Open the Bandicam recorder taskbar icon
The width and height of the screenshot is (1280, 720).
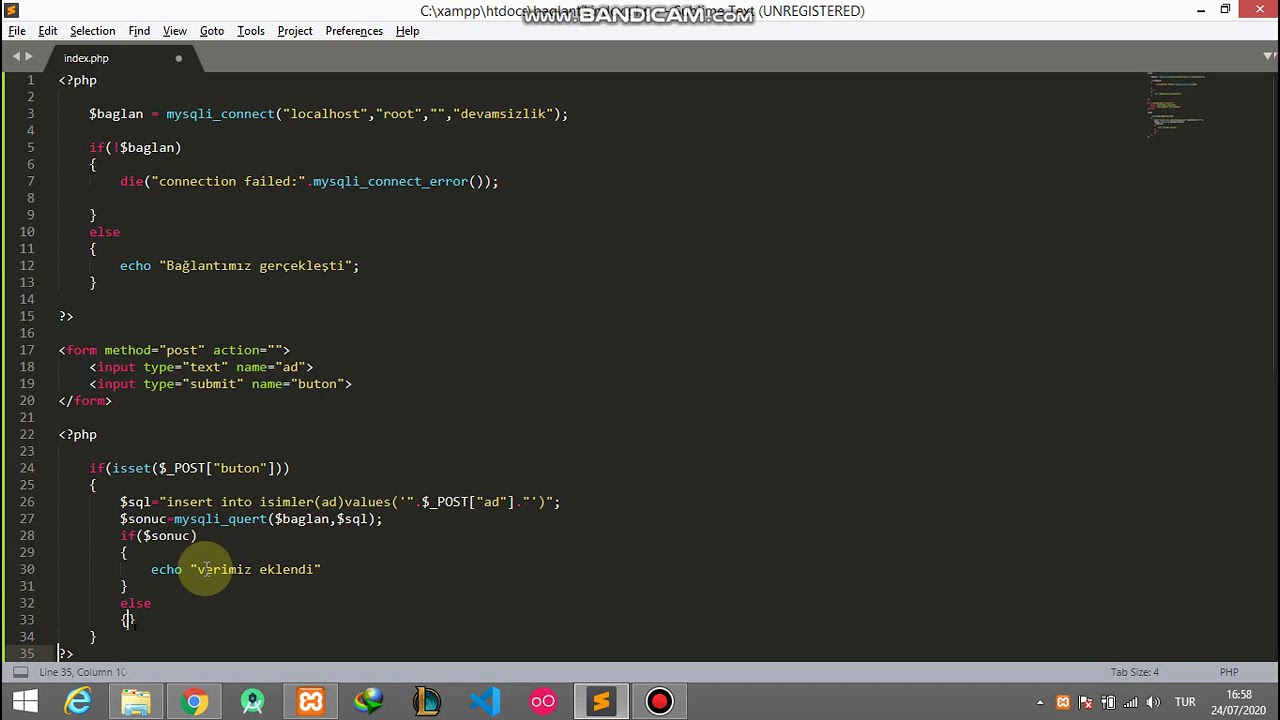(x=659, y=701)
